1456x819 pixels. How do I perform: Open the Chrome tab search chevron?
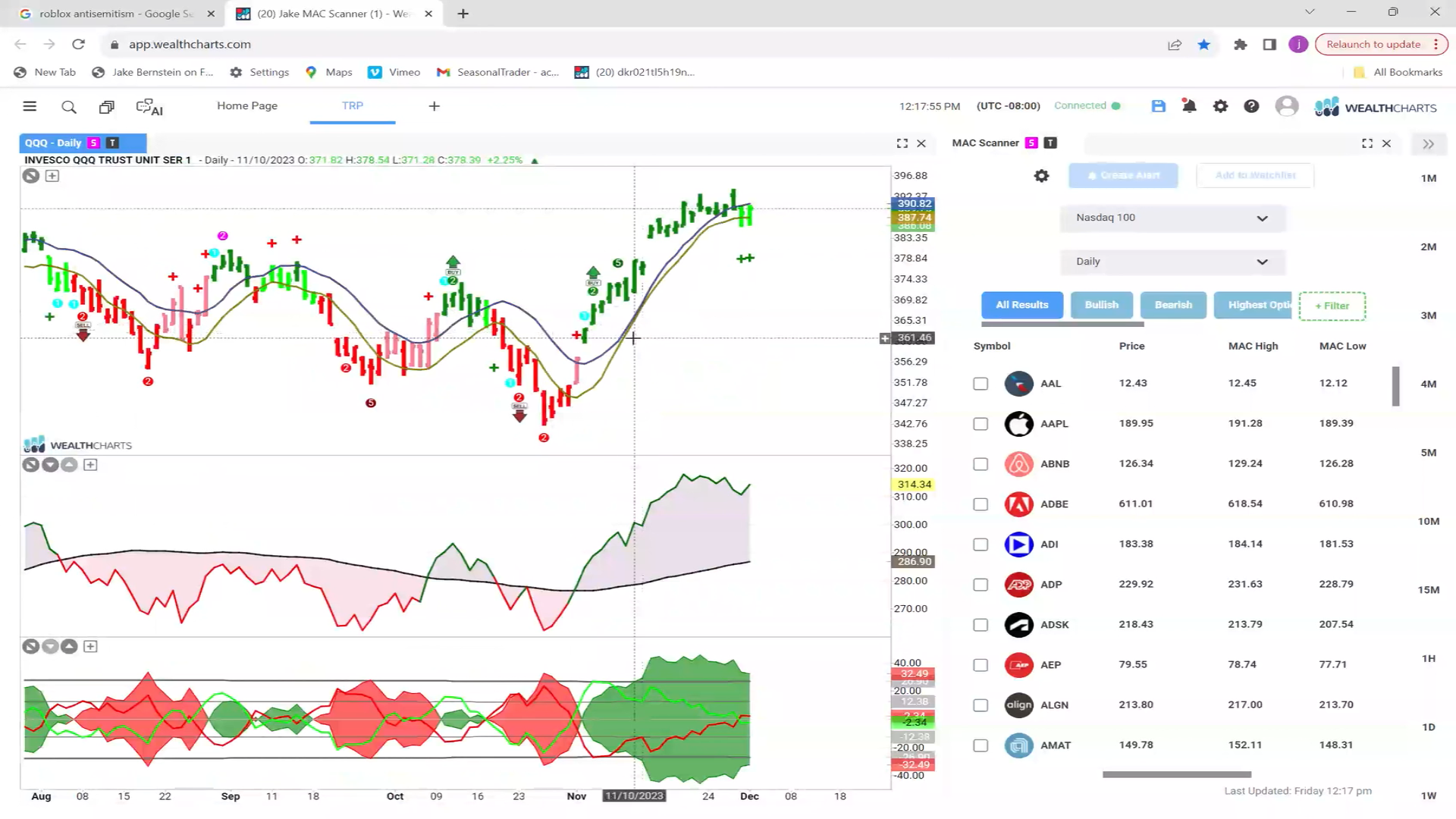click(1310, 12)
